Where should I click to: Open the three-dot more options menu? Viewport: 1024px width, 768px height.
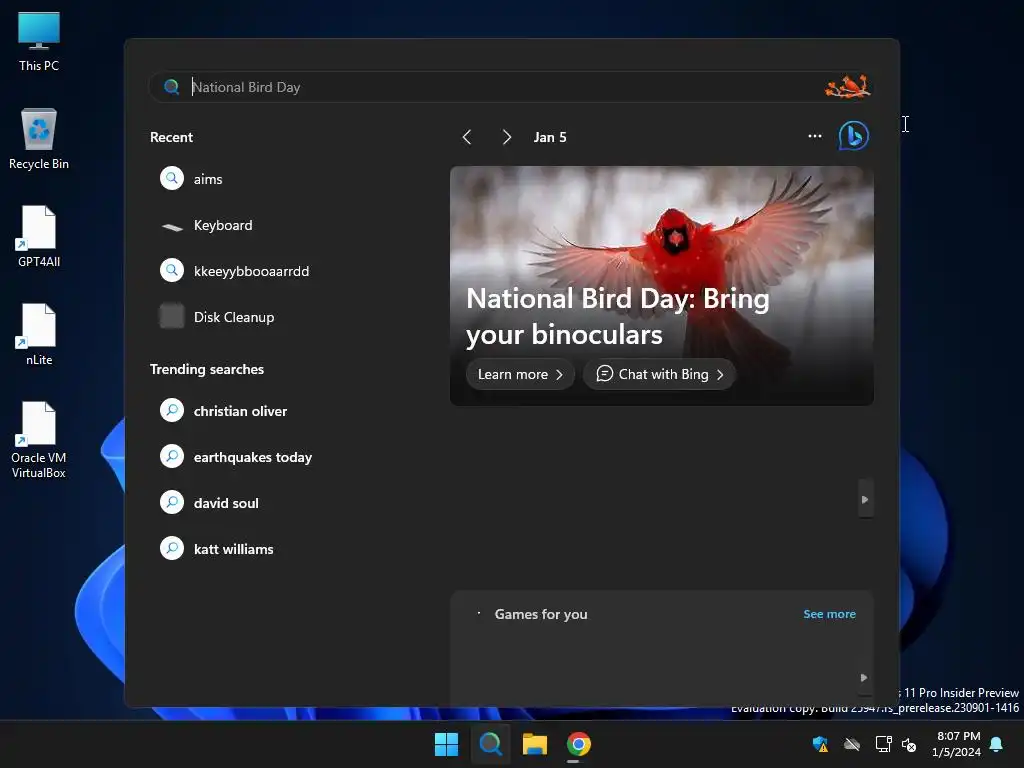pyautogui.click(x=814, y=136)
